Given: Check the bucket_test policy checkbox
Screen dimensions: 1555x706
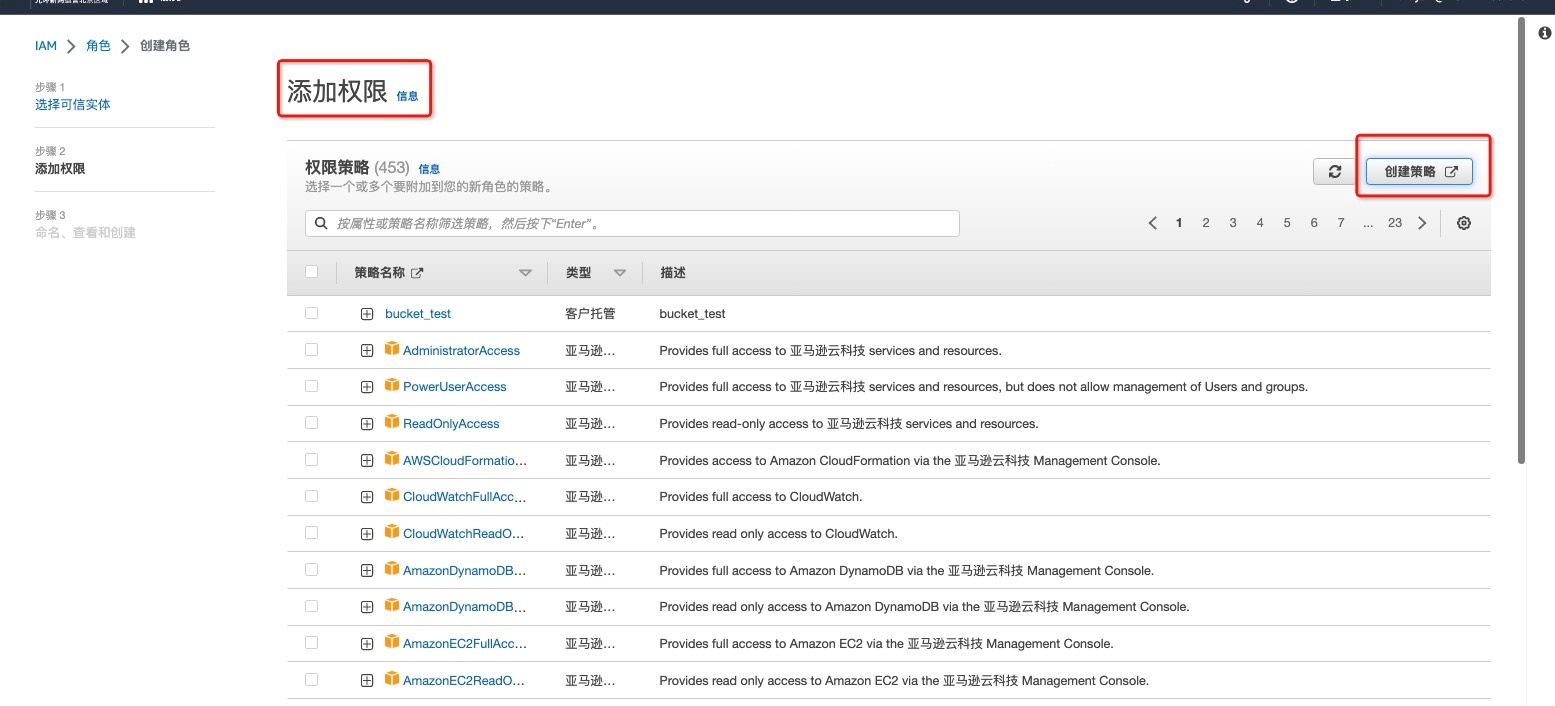Looking at the screenshot, I should pos(311,313).
